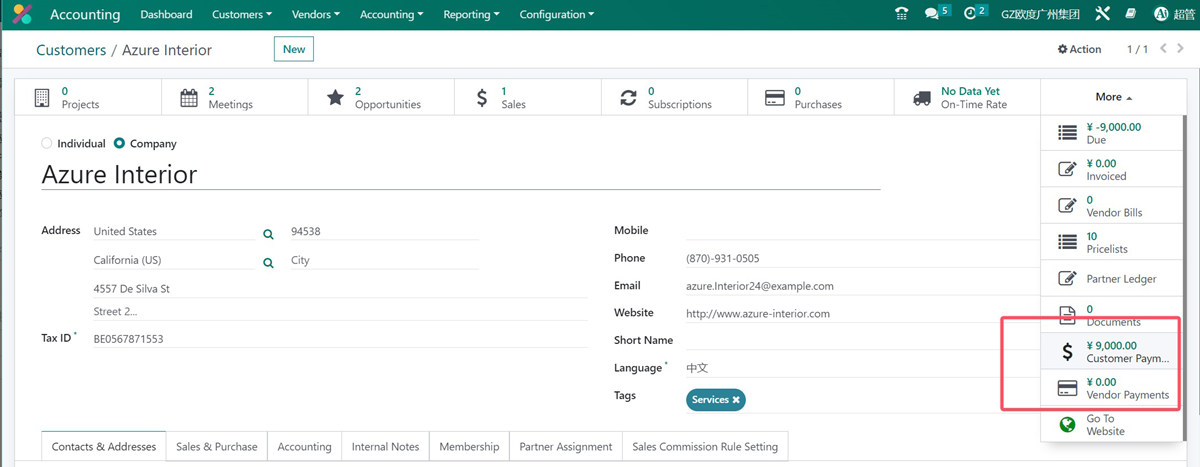Select the Company radio button
This screenshot has width=1200, height=467.
point(119,144)
